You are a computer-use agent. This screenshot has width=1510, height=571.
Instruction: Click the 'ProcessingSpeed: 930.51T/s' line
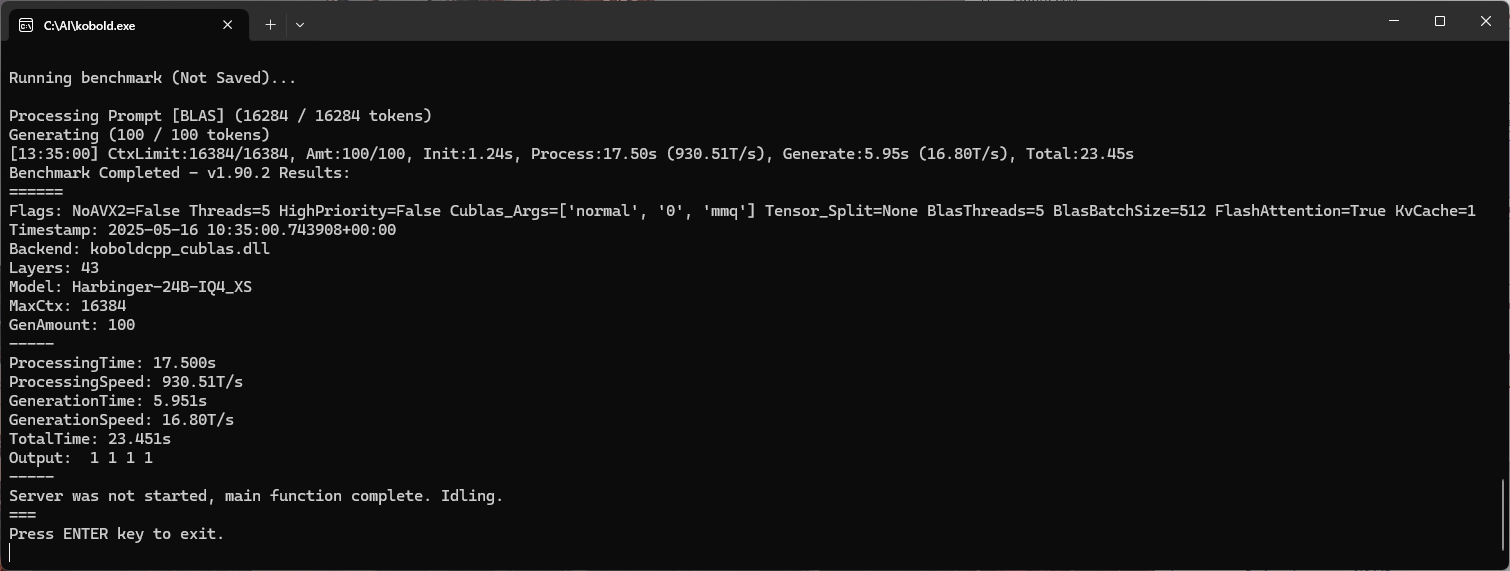click(126, 382)
